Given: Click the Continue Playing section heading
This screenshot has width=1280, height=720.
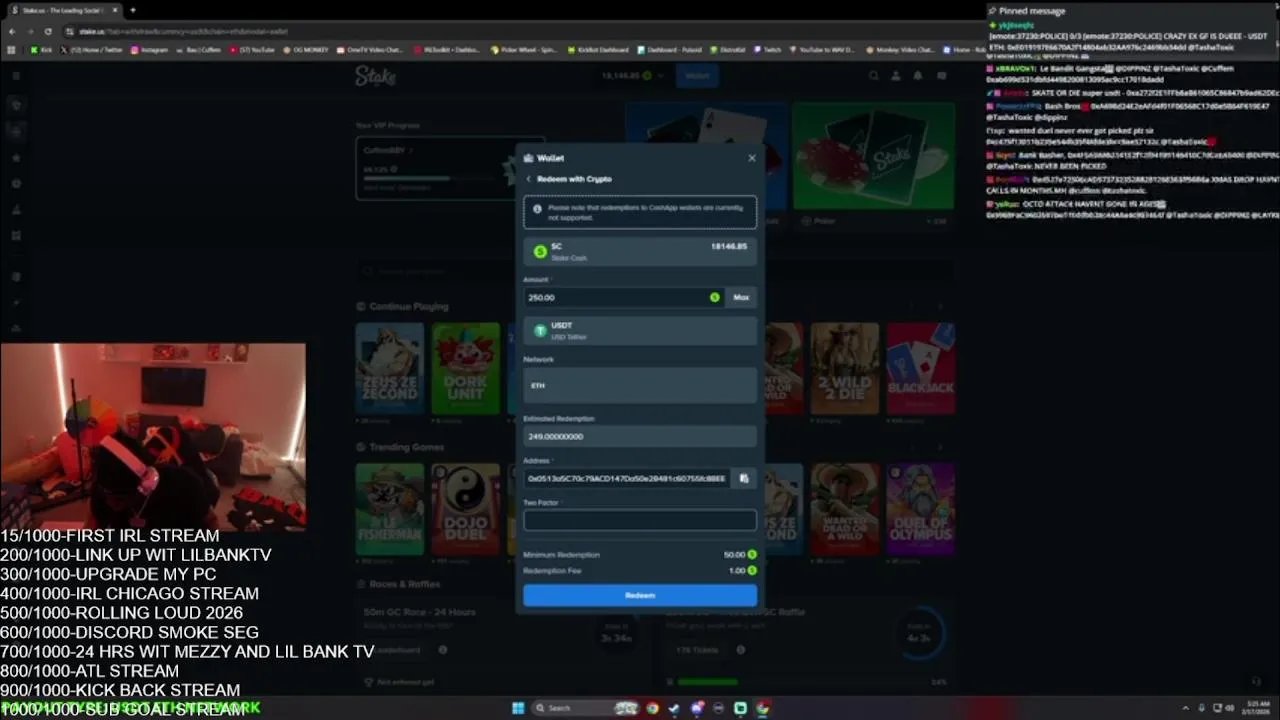Looking at the screenshot, I should pos(409,306).
